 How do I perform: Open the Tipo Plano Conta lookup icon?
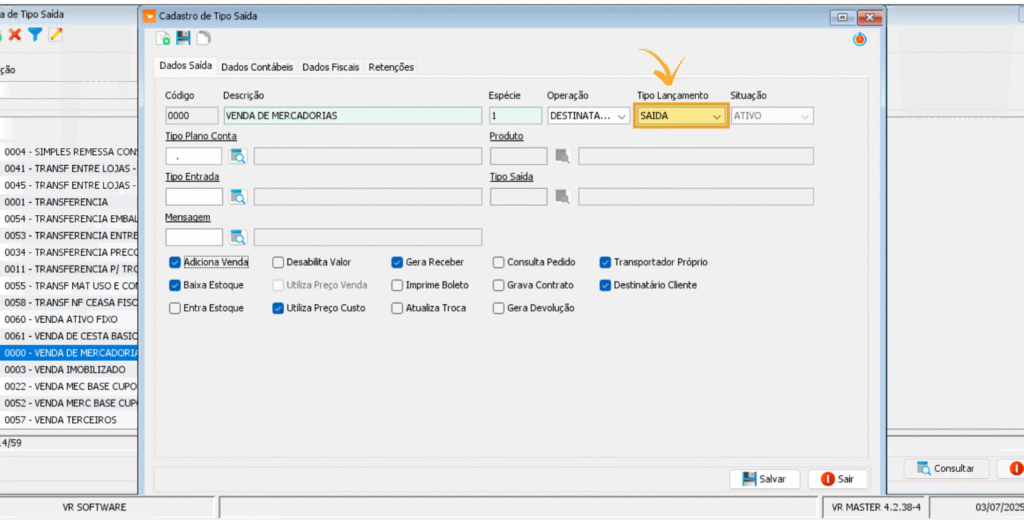[x=238, y=156]
